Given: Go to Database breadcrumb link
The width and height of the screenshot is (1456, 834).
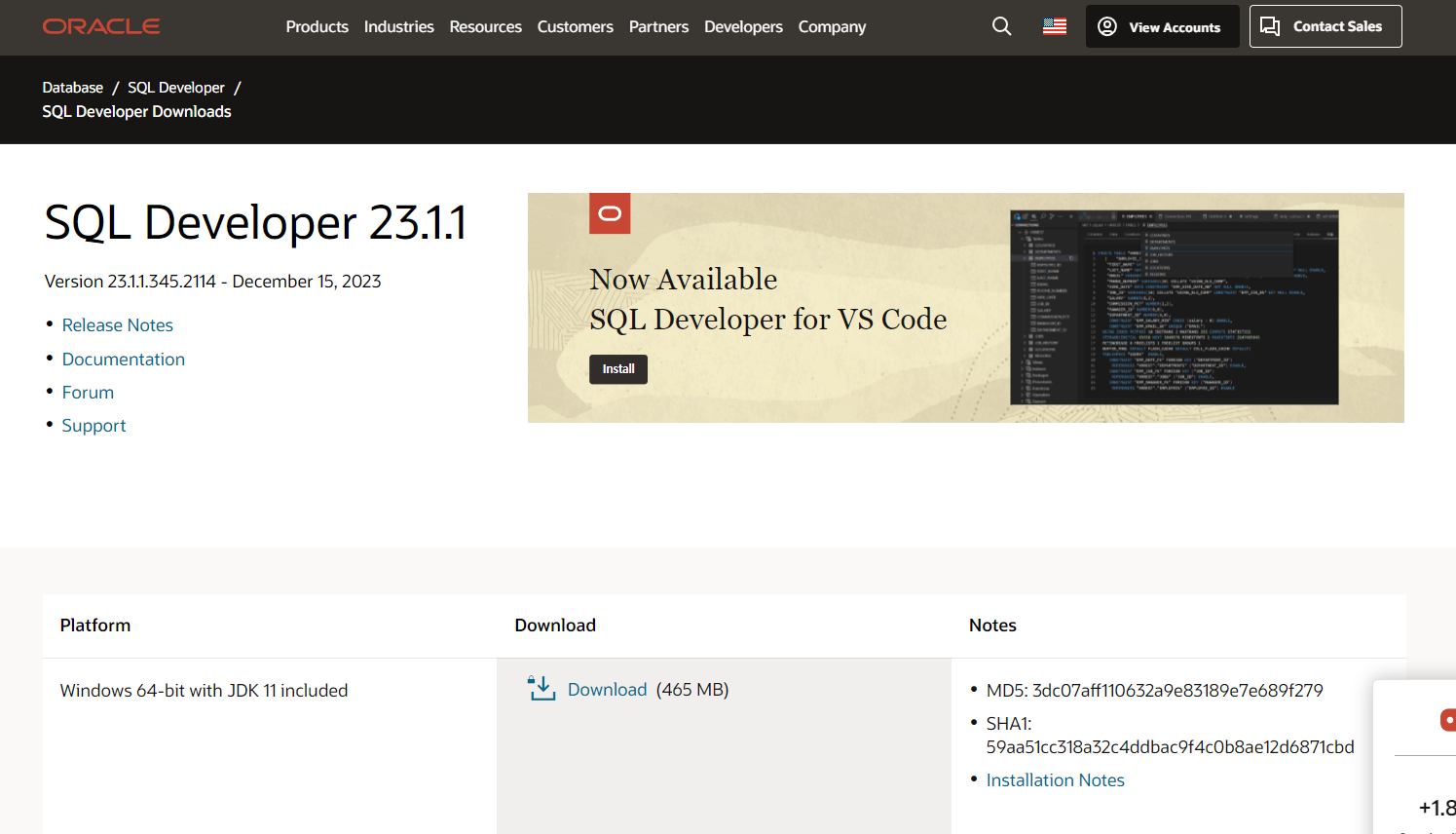Looking at the screenshot, I should click(x=73, y=88).
